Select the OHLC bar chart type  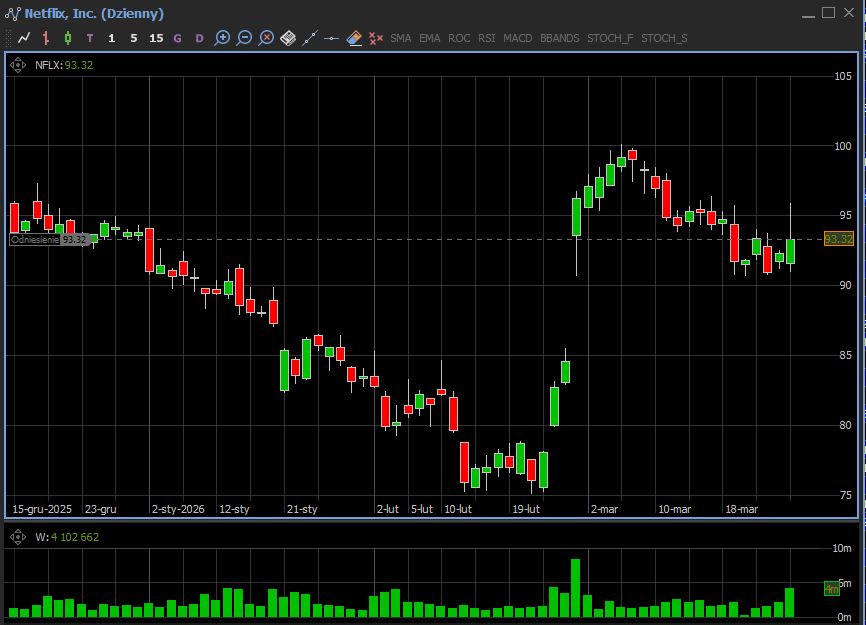click(46, 38)
